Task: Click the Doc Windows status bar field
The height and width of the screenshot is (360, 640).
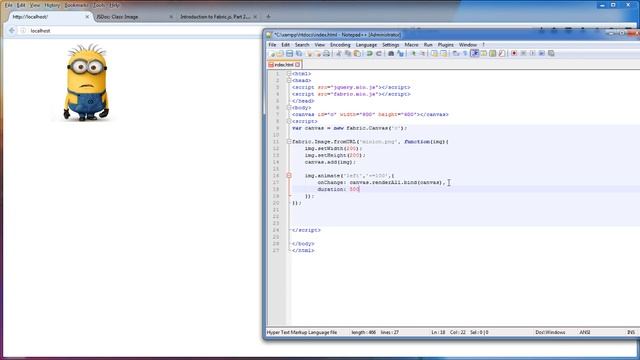Action: click(x=550, y=332)
